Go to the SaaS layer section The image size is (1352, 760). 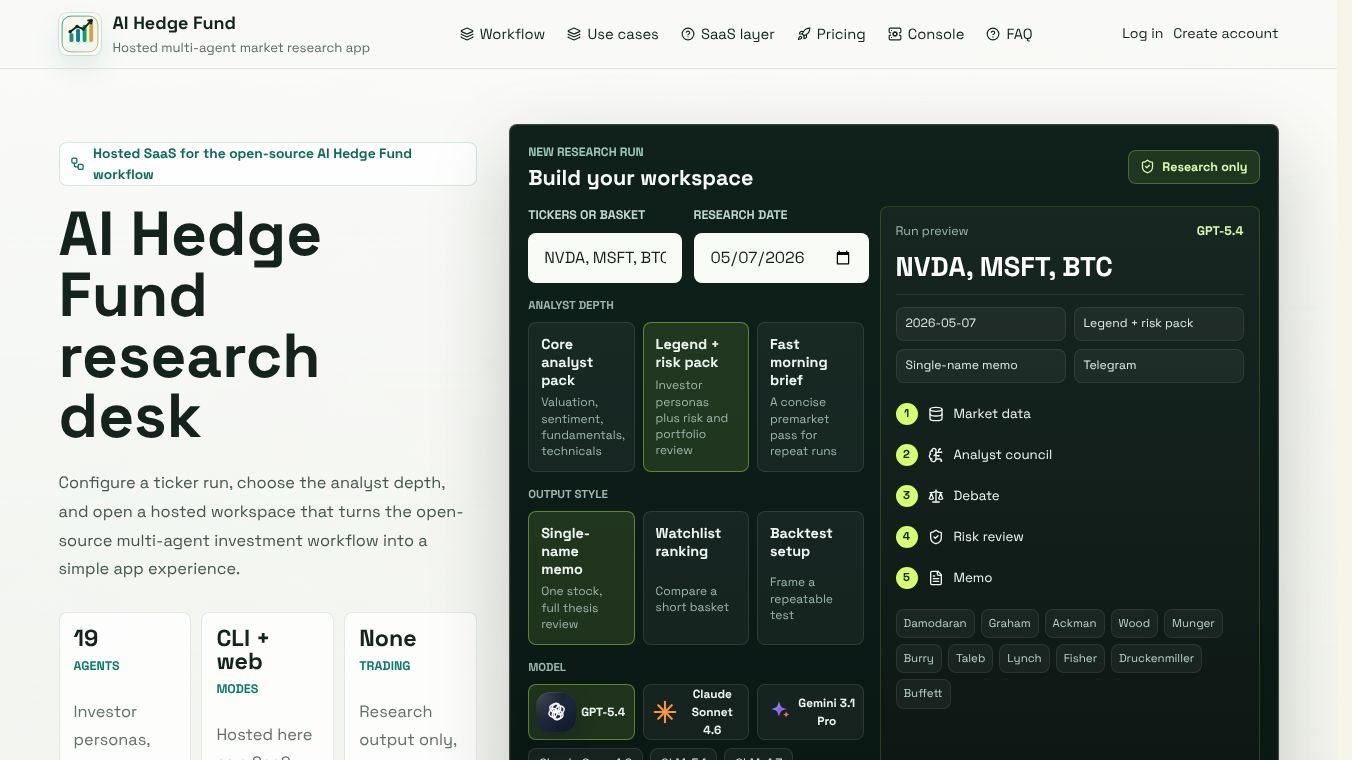(728, 34)
